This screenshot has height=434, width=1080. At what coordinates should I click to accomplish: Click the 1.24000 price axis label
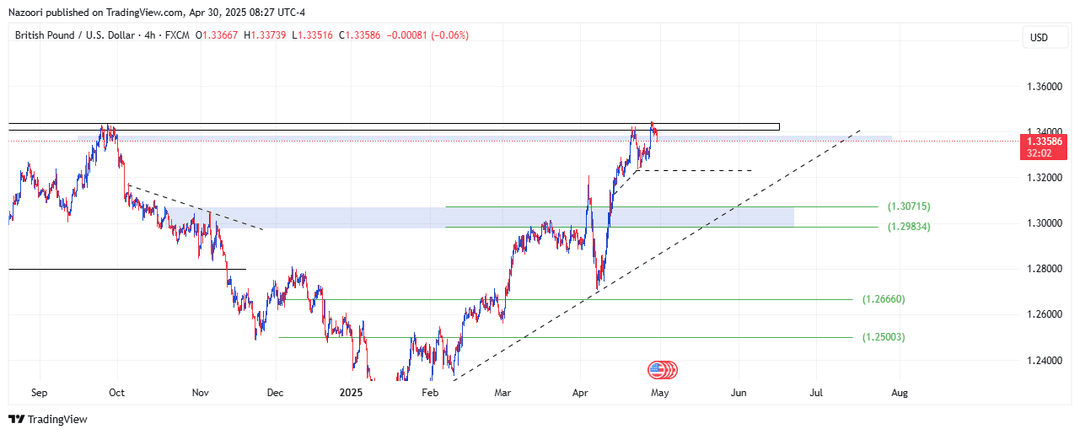pyautogui.click(x=1044, y=360)
